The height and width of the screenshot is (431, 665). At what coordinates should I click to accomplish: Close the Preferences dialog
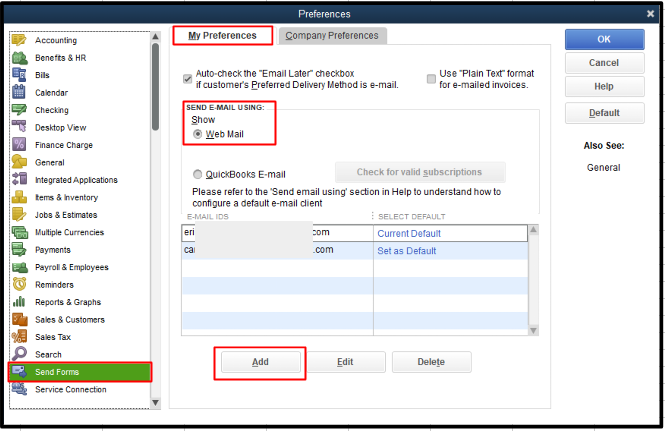650,14
